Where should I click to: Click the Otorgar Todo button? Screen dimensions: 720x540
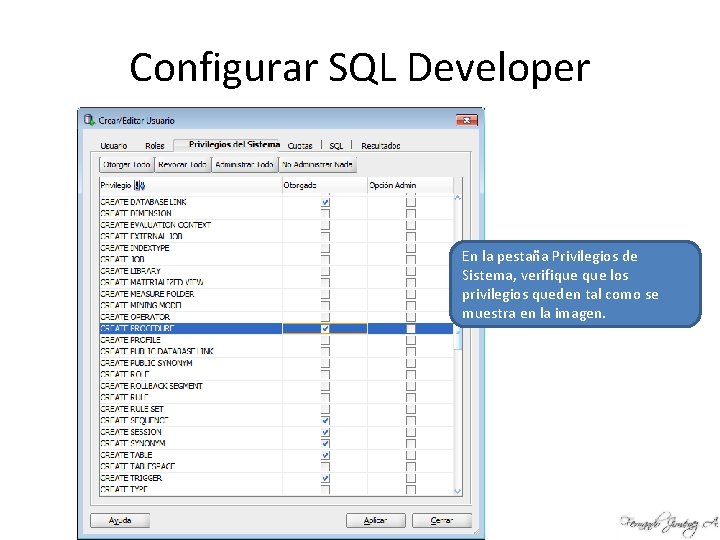click(x=127, y=164)
